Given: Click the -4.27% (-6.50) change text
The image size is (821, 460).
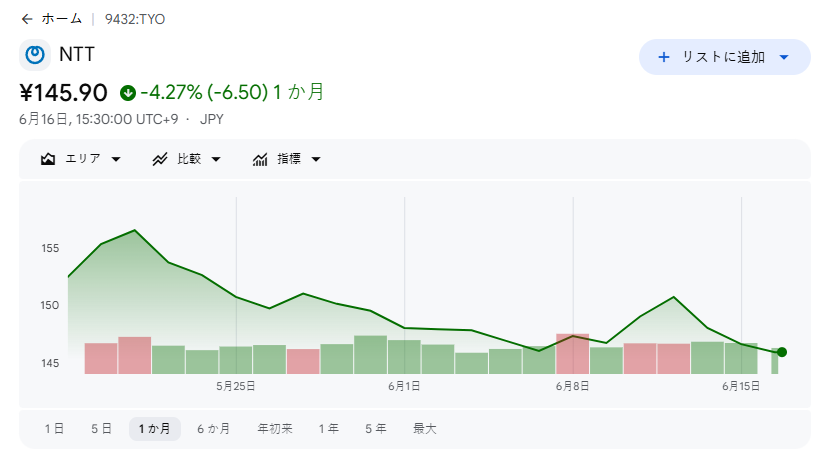Looking at the screenshot, I should 204,93.
